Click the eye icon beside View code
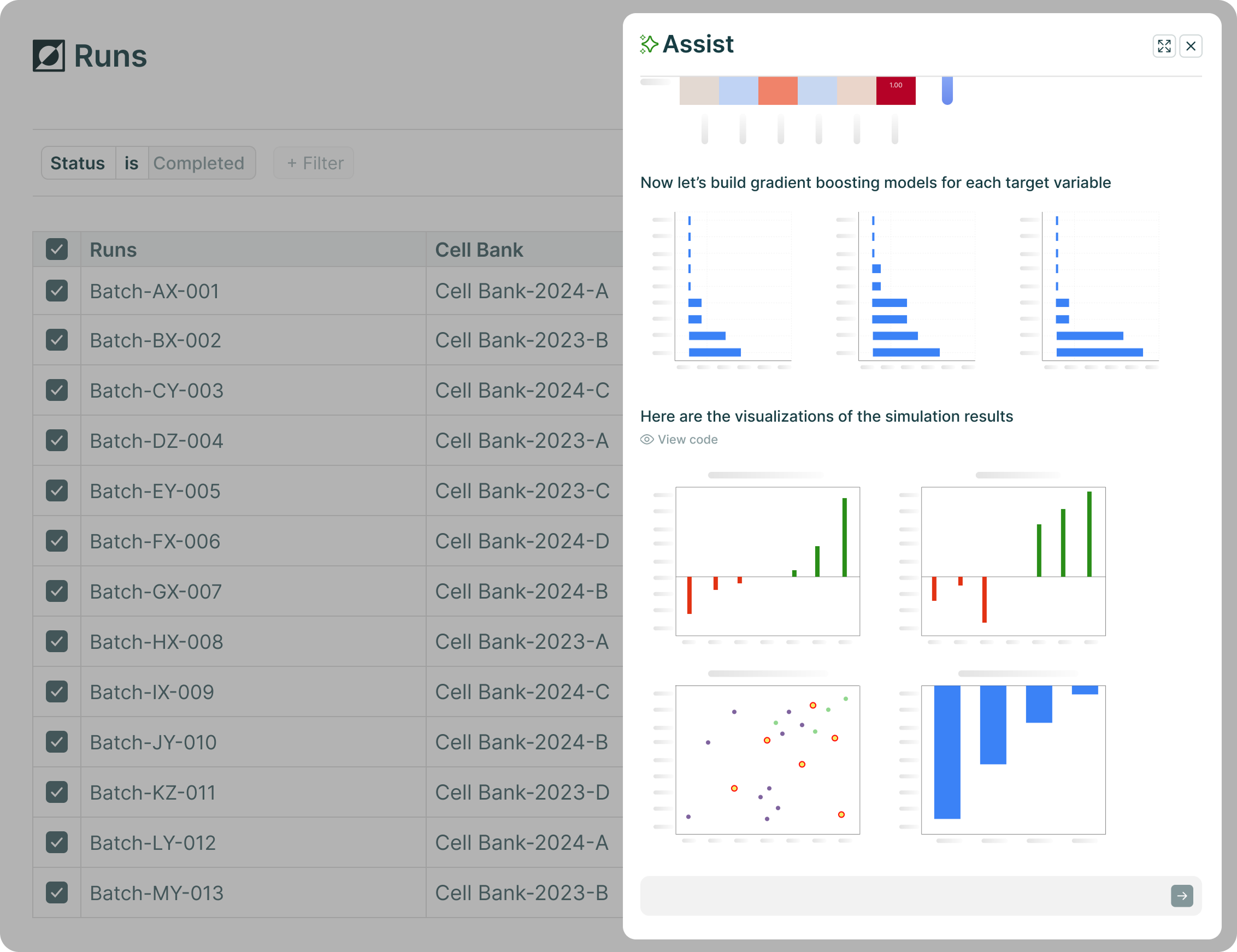Screen dimensions: 1237x952 (647, 440)
